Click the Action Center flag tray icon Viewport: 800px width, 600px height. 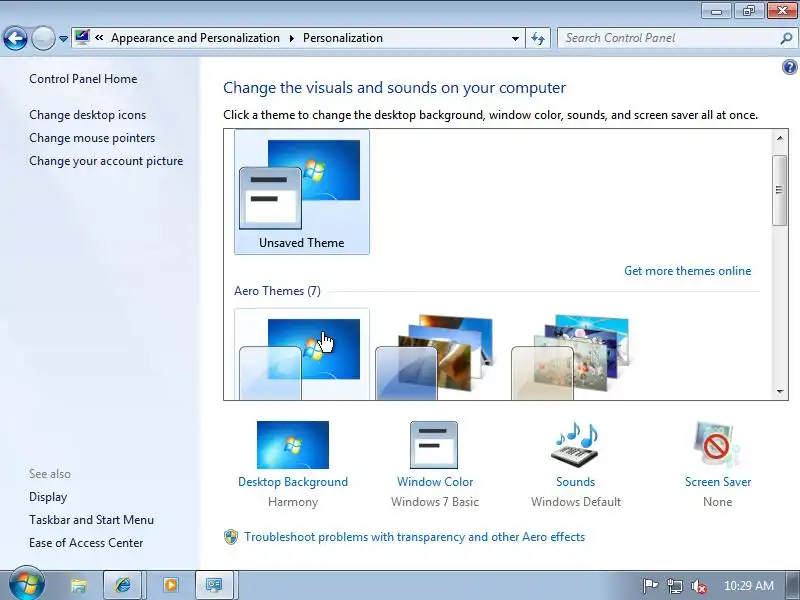click(650, 586)
